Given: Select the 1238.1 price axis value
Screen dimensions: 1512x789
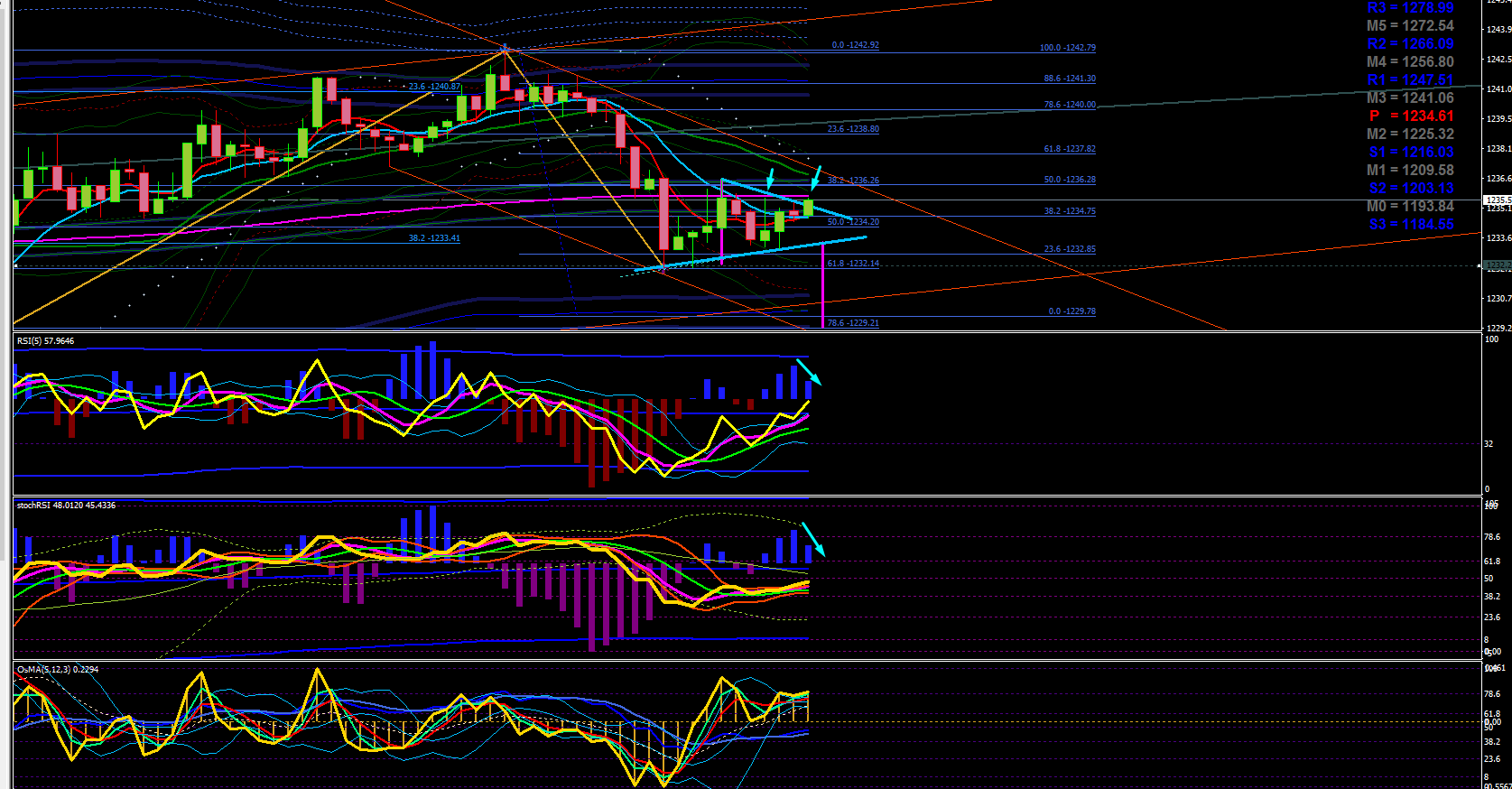Looking at the screenshot, I should coord(1498,149).
